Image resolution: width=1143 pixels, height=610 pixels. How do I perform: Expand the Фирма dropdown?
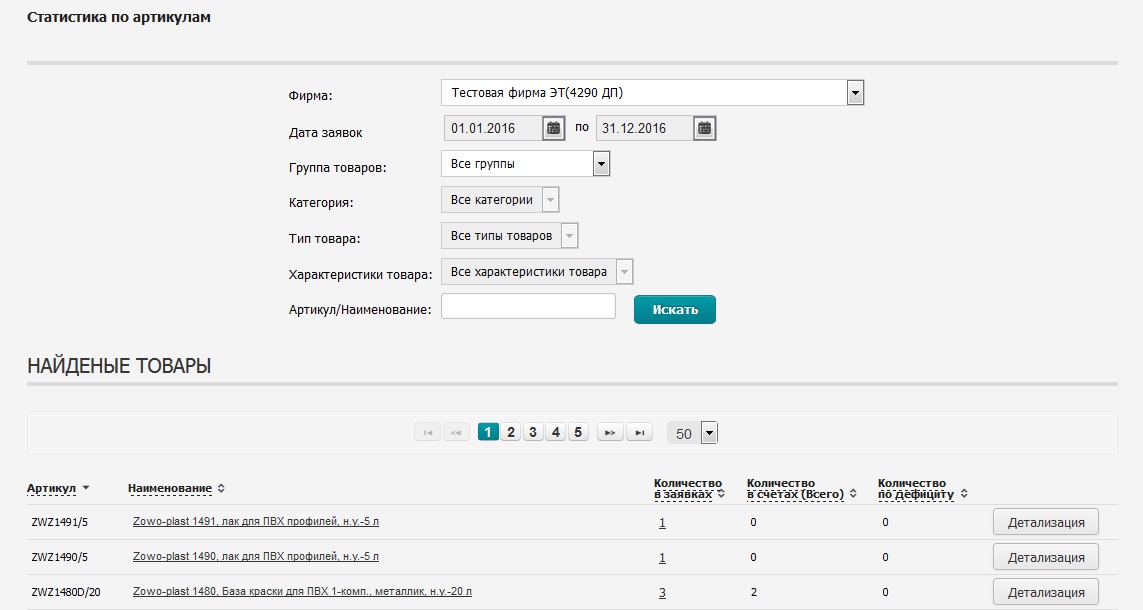[x=855, y=93]
